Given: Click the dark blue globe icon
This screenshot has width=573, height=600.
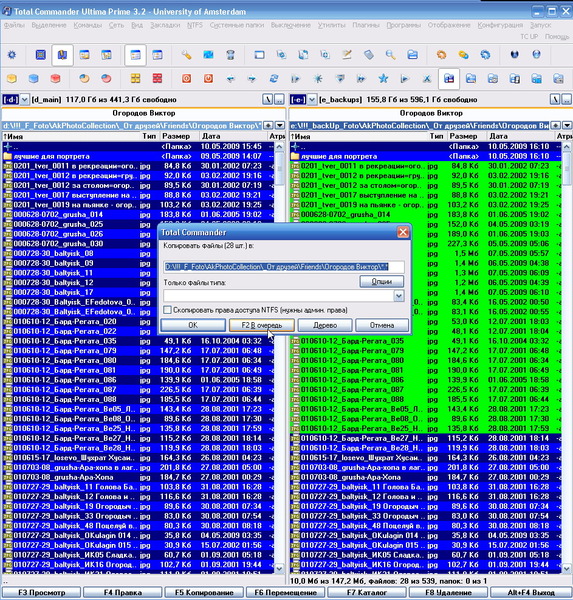Looking at the screenshot, I should [514, 55].
